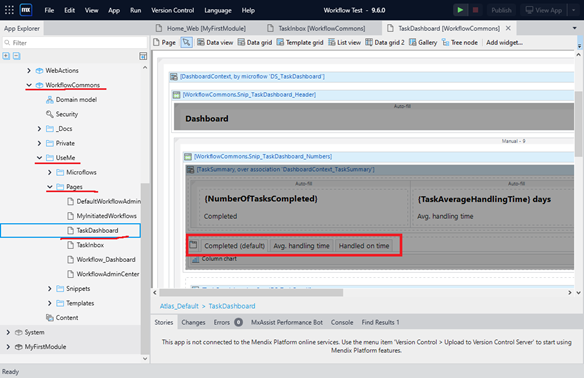Screen dimensions: 584x378
Task: Expand the Private folder
Action: 39,143
